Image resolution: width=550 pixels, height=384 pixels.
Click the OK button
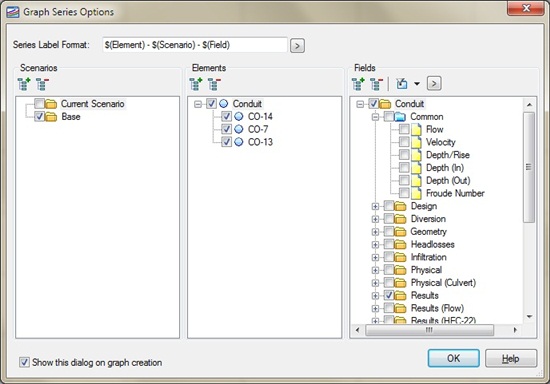tap(454, 358)
